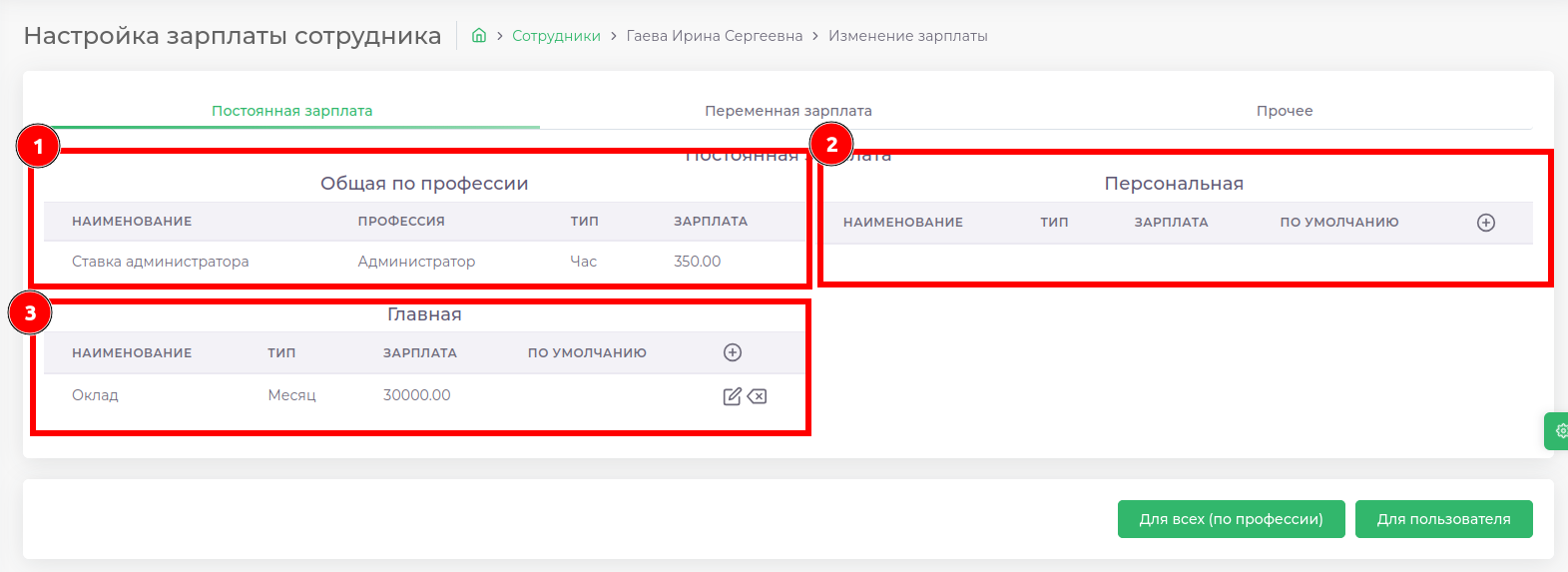Click Гаева Ирина Сергеевна in the breadcrumb
1568x572 pixels.
click(x=714, y=36)
